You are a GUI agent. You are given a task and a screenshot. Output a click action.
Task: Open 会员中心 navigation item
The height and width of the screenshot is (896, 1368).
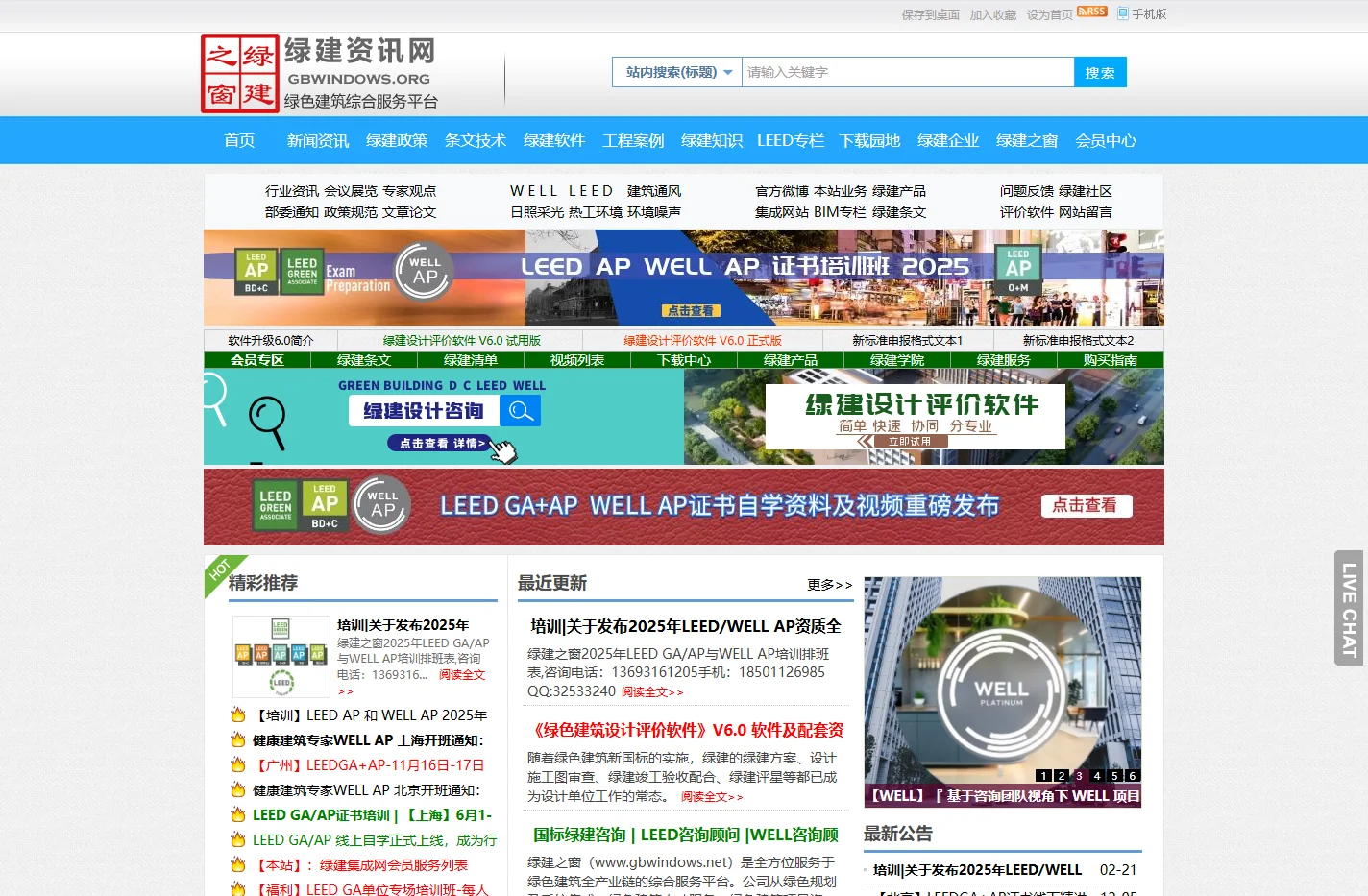coord(1106,140)
